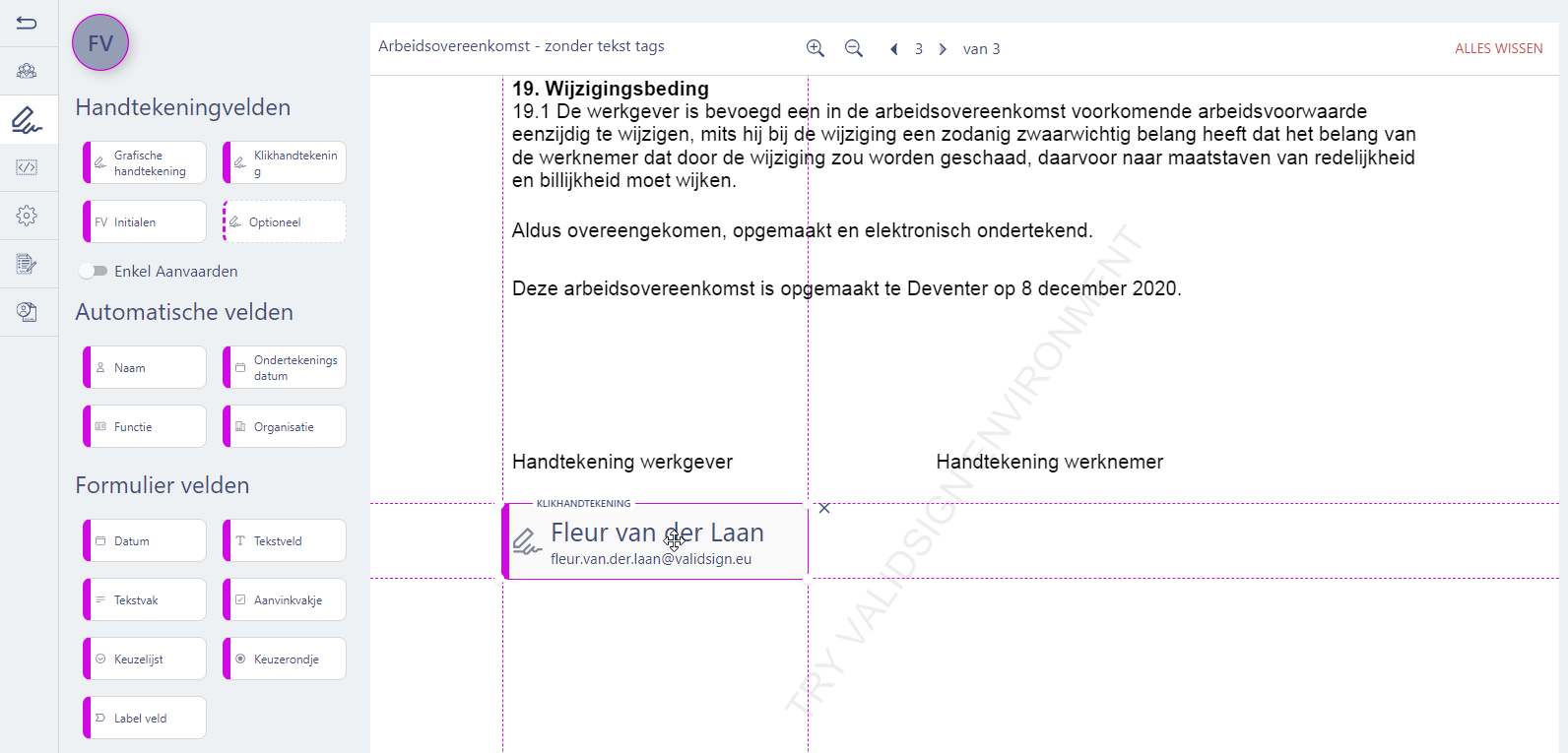1568x753 pixels.
Task: Add the Organisatie automatic field
Action: pyautogui.click(x=285, y=426)
